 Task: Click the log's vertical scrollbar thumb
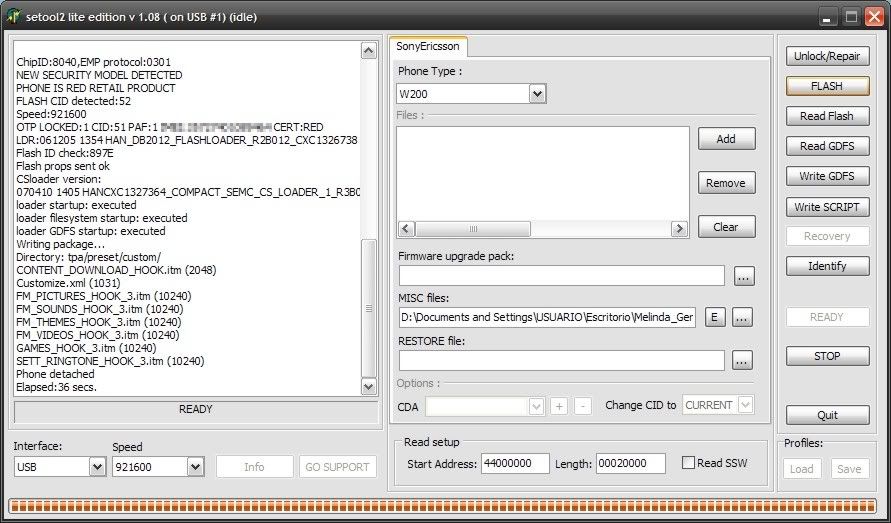point(369,309)
